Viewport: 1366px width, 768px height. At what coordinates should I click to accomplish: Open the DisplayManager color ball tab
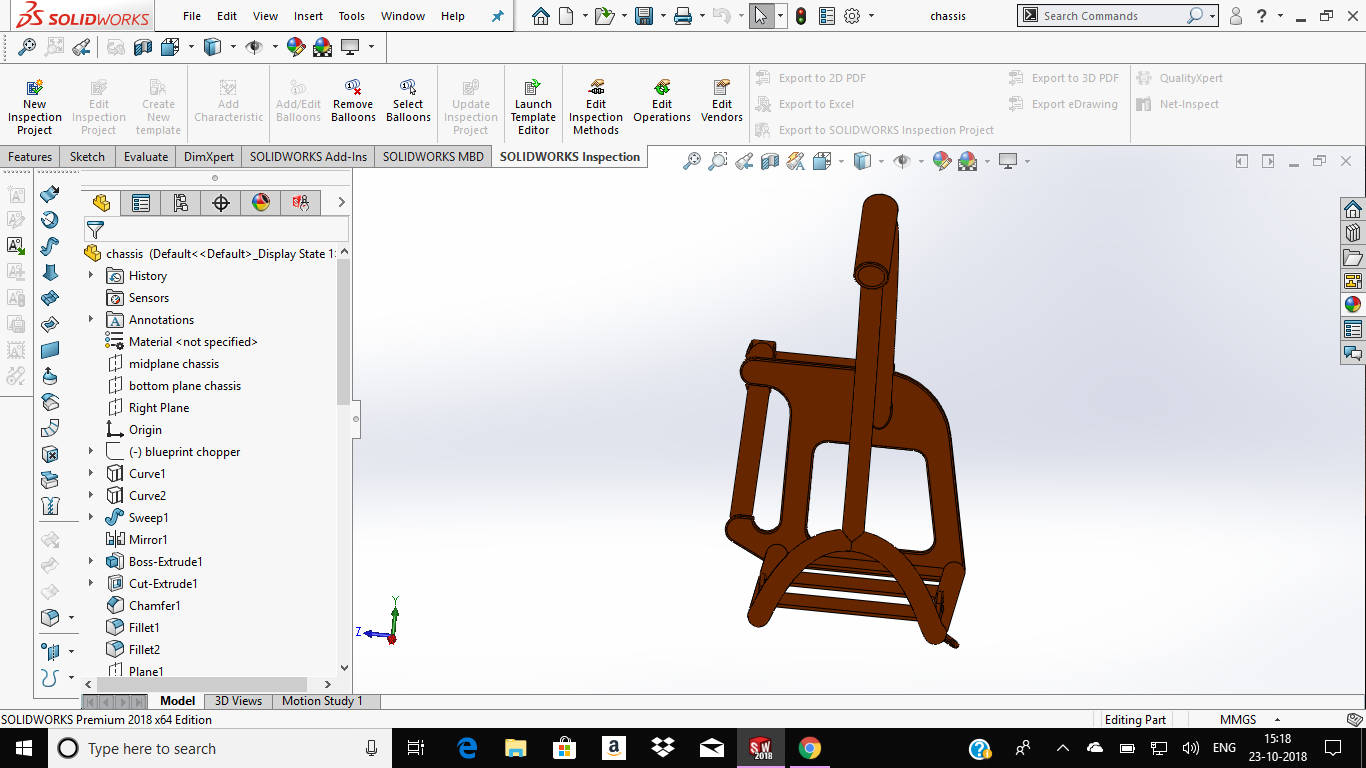tap(261, 203)
